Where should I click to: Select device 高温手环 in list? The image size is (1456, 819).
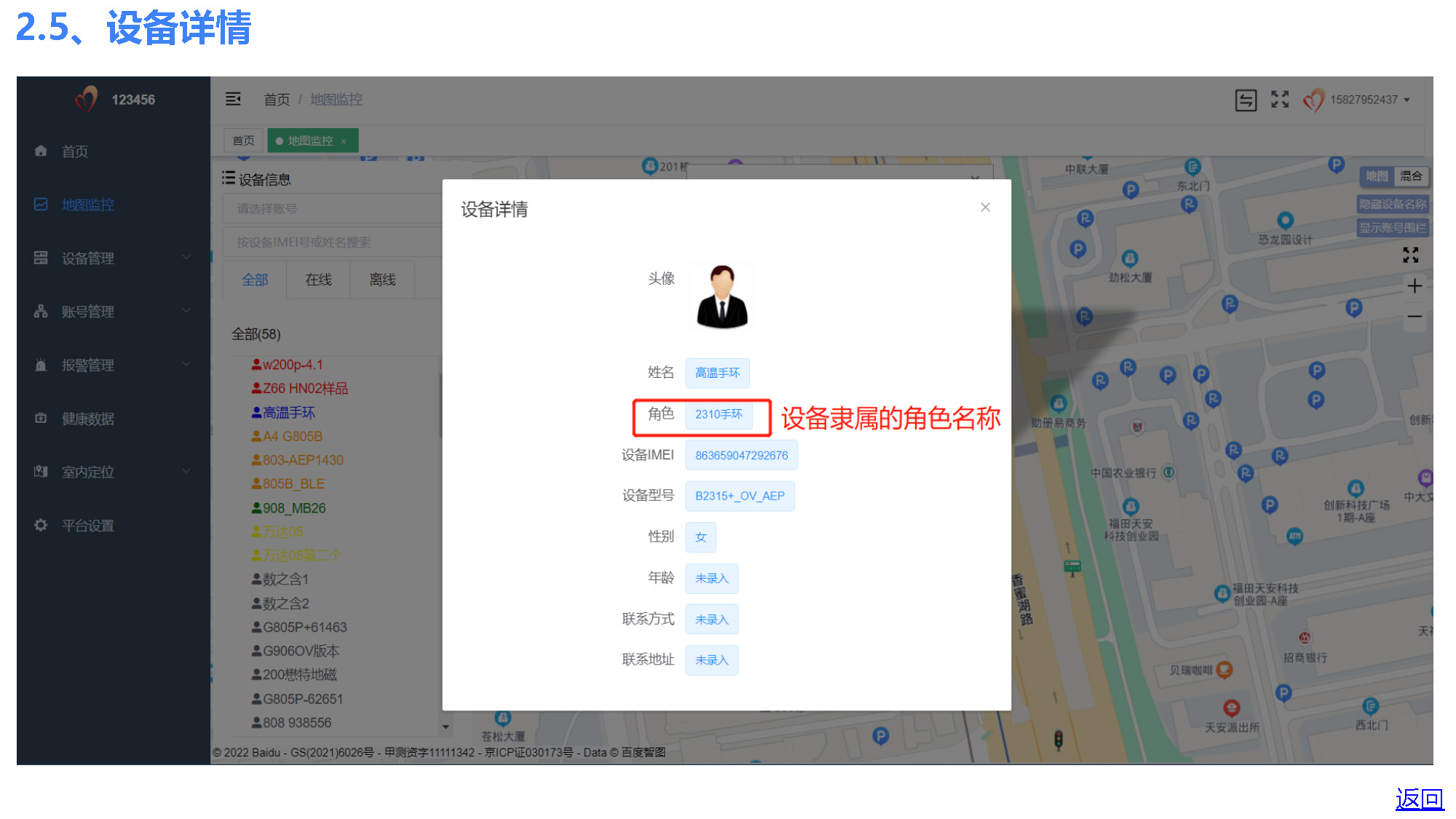[283, 413]
